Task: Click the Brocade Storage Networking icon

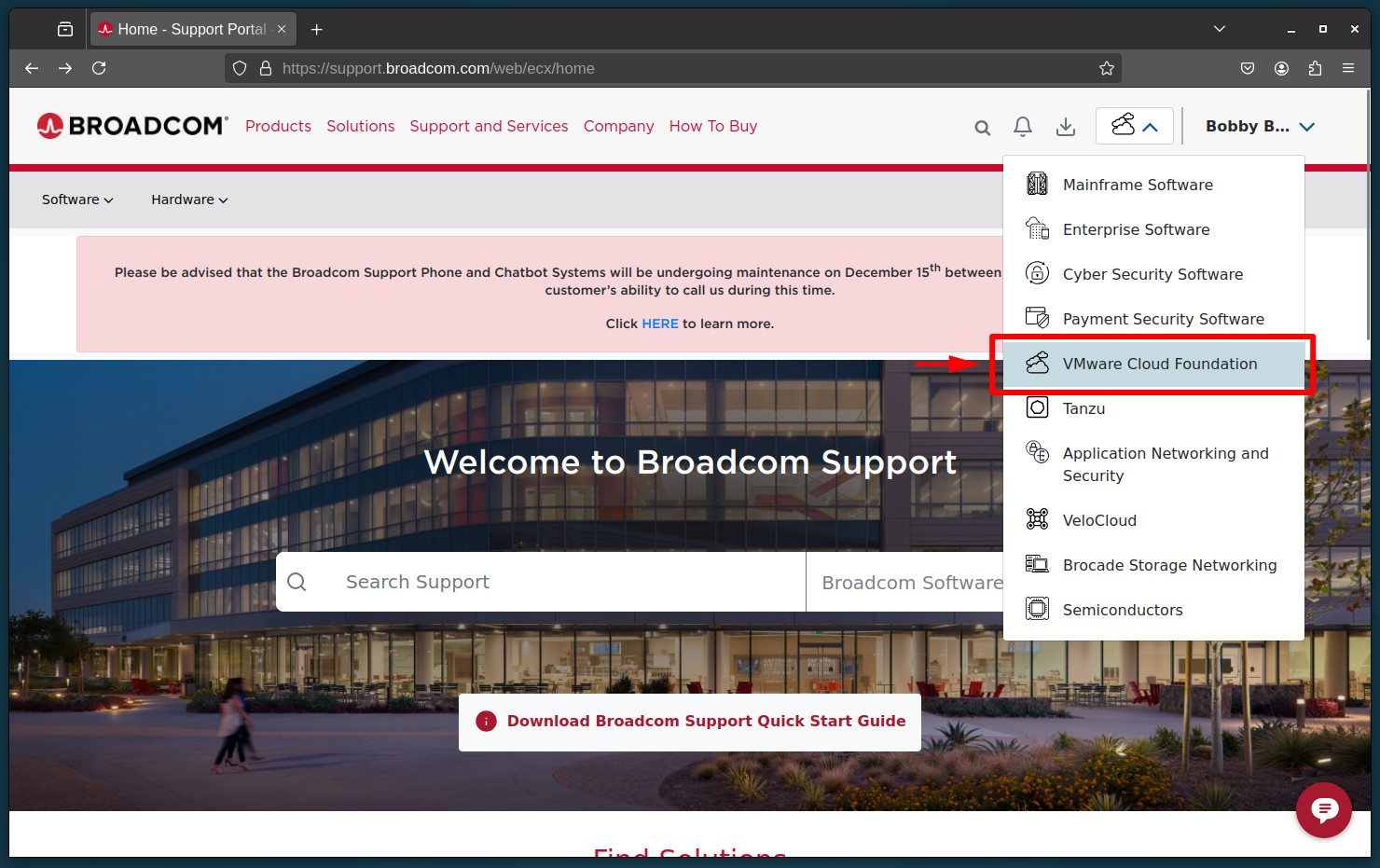Action: (1037, 564)
